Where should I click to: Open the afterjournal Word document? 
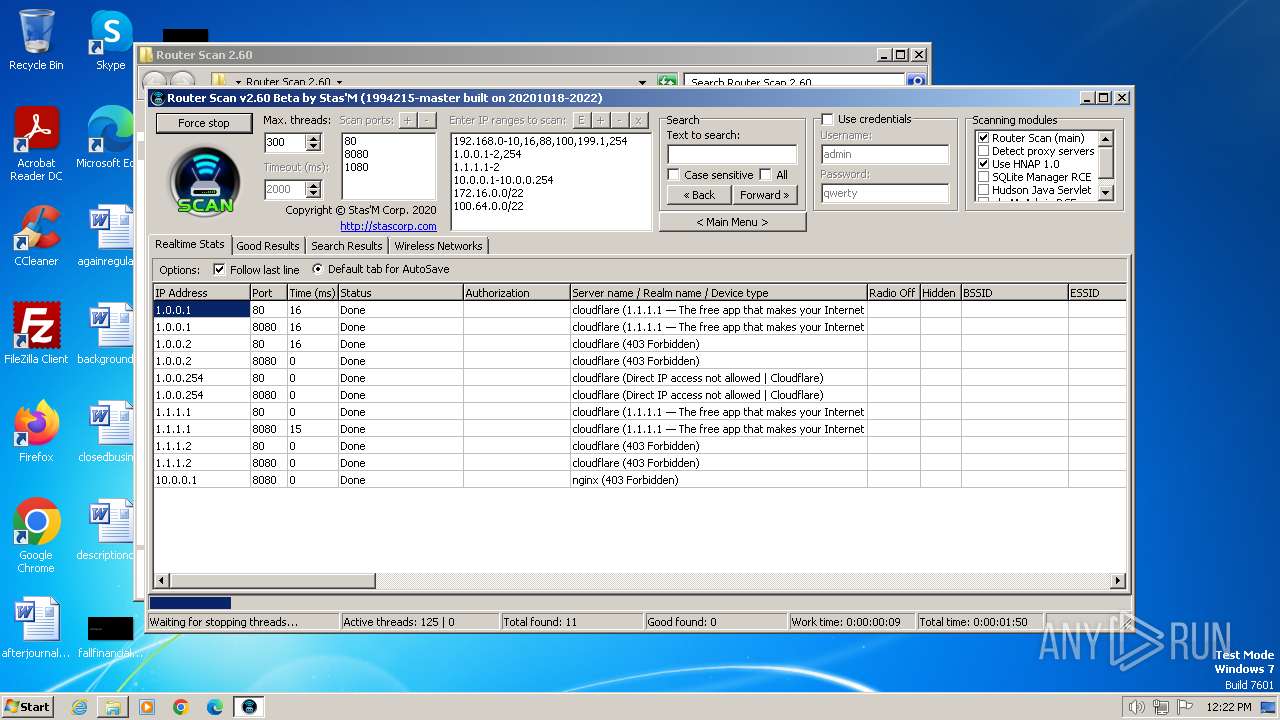pos(36,628)
